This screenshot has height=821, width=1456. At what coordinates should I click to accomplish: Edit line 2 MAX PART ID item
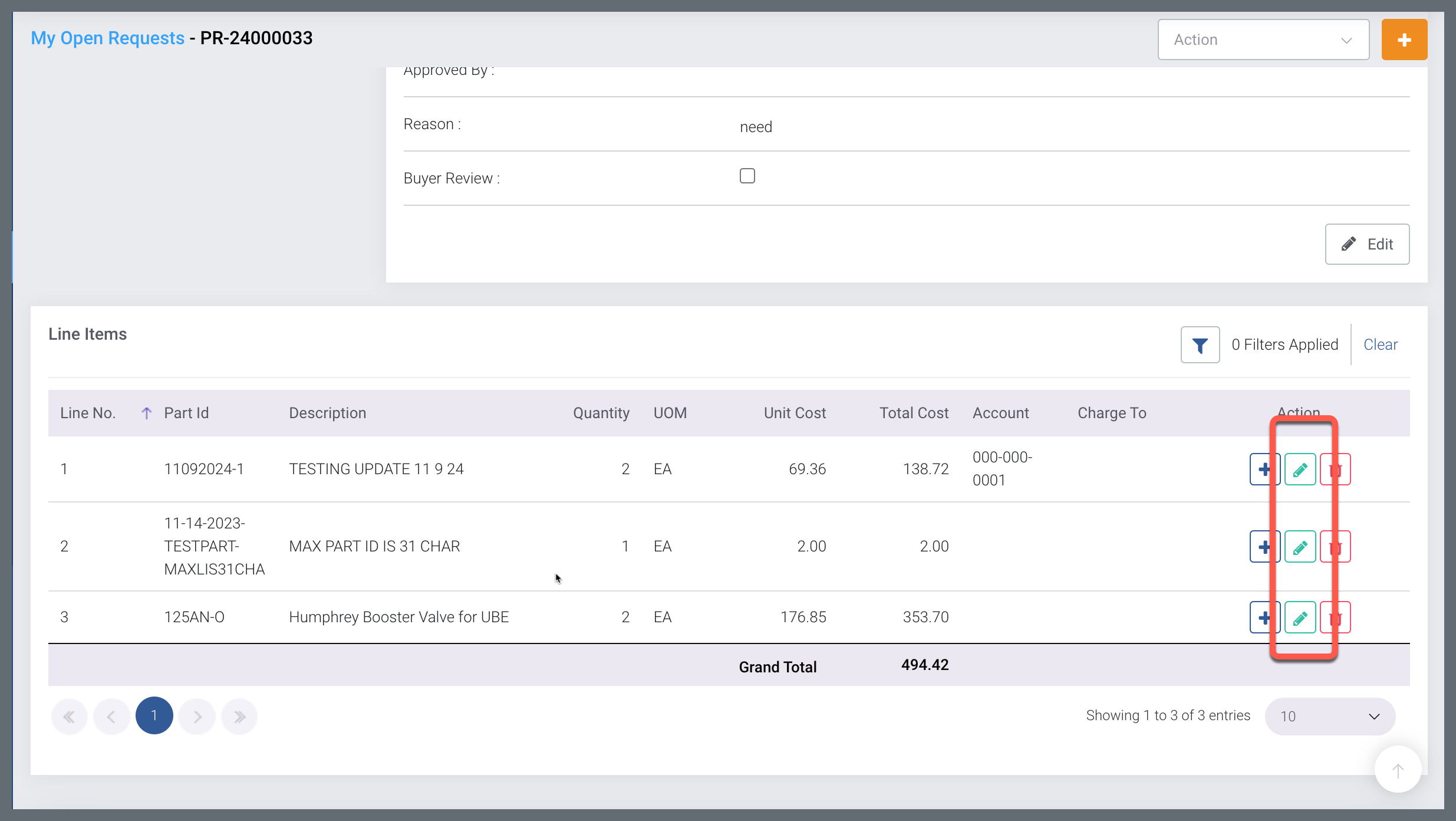[1300, 547]
